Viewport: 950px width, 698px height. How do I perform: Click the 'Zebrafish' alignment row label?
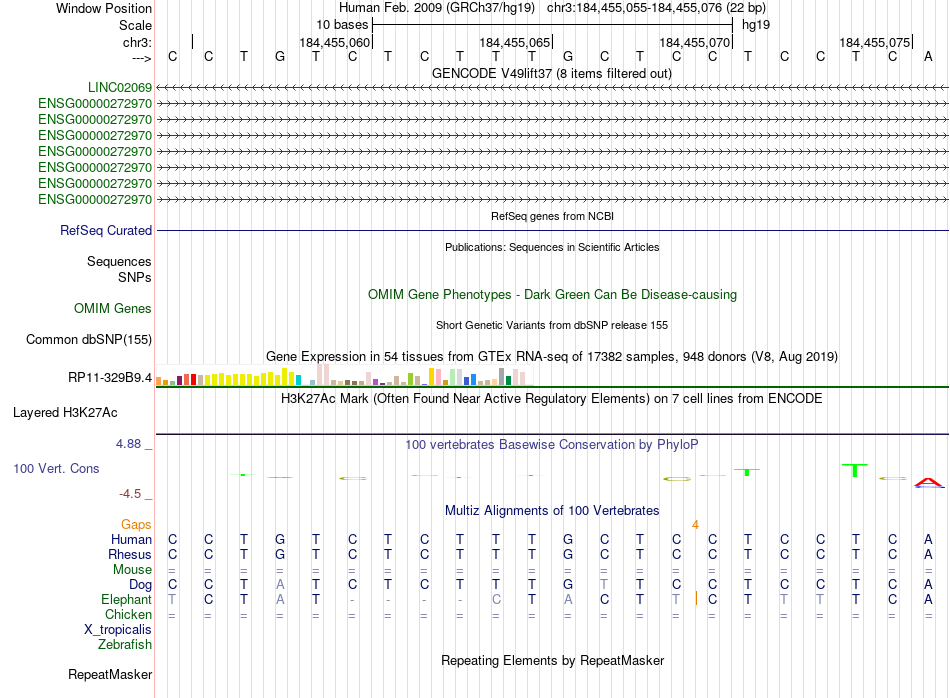click(125, 644)
